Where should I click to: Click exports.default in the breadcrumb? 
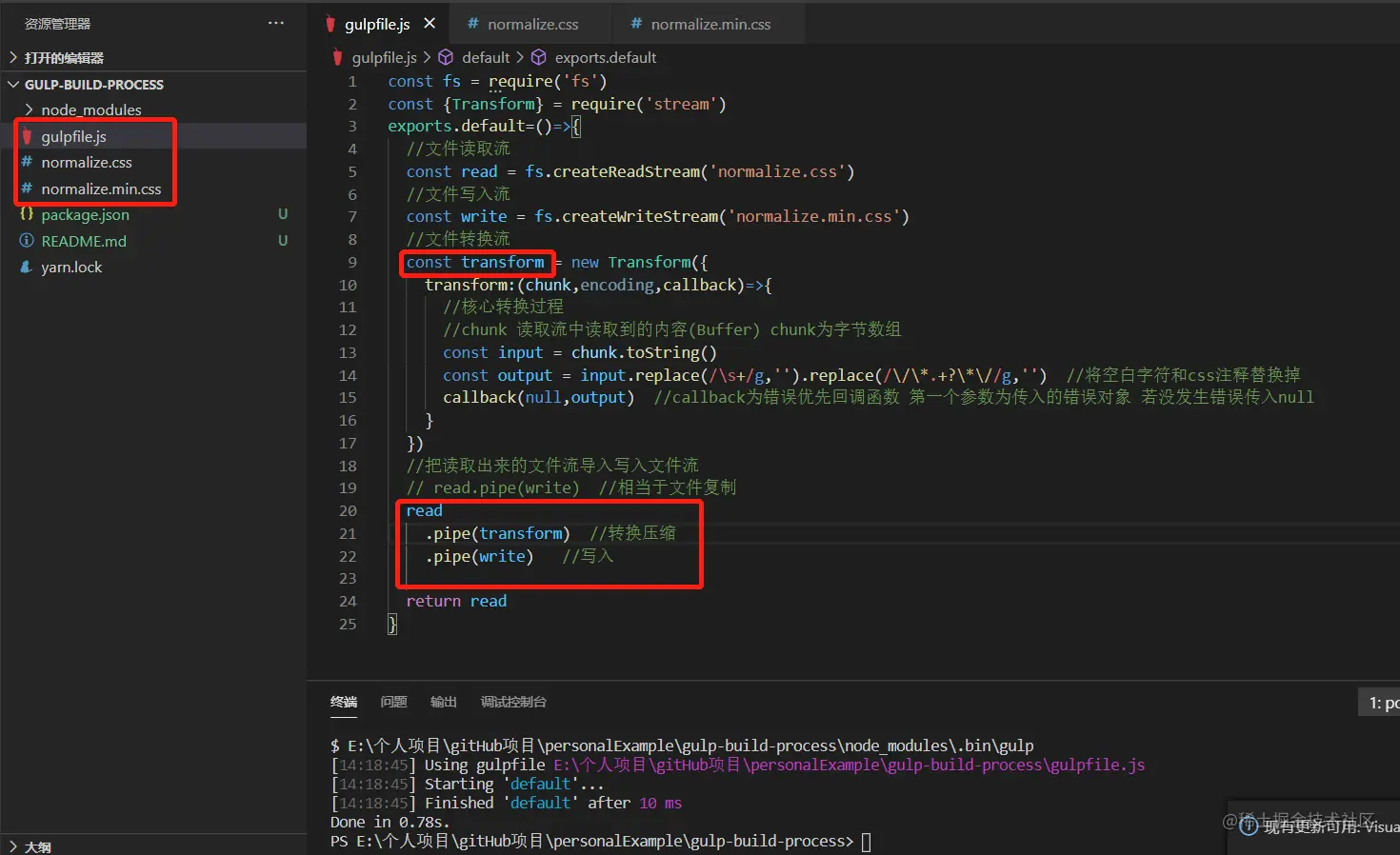[x=606, y=57]
